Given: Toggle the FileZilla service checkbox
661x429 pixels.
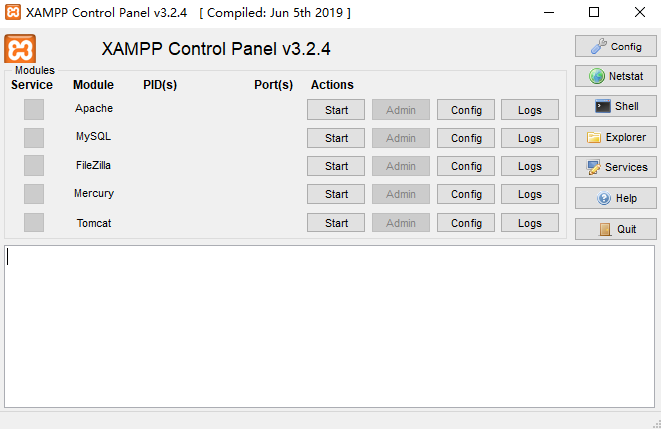Looking at the screenshot, I should (34, 166).
